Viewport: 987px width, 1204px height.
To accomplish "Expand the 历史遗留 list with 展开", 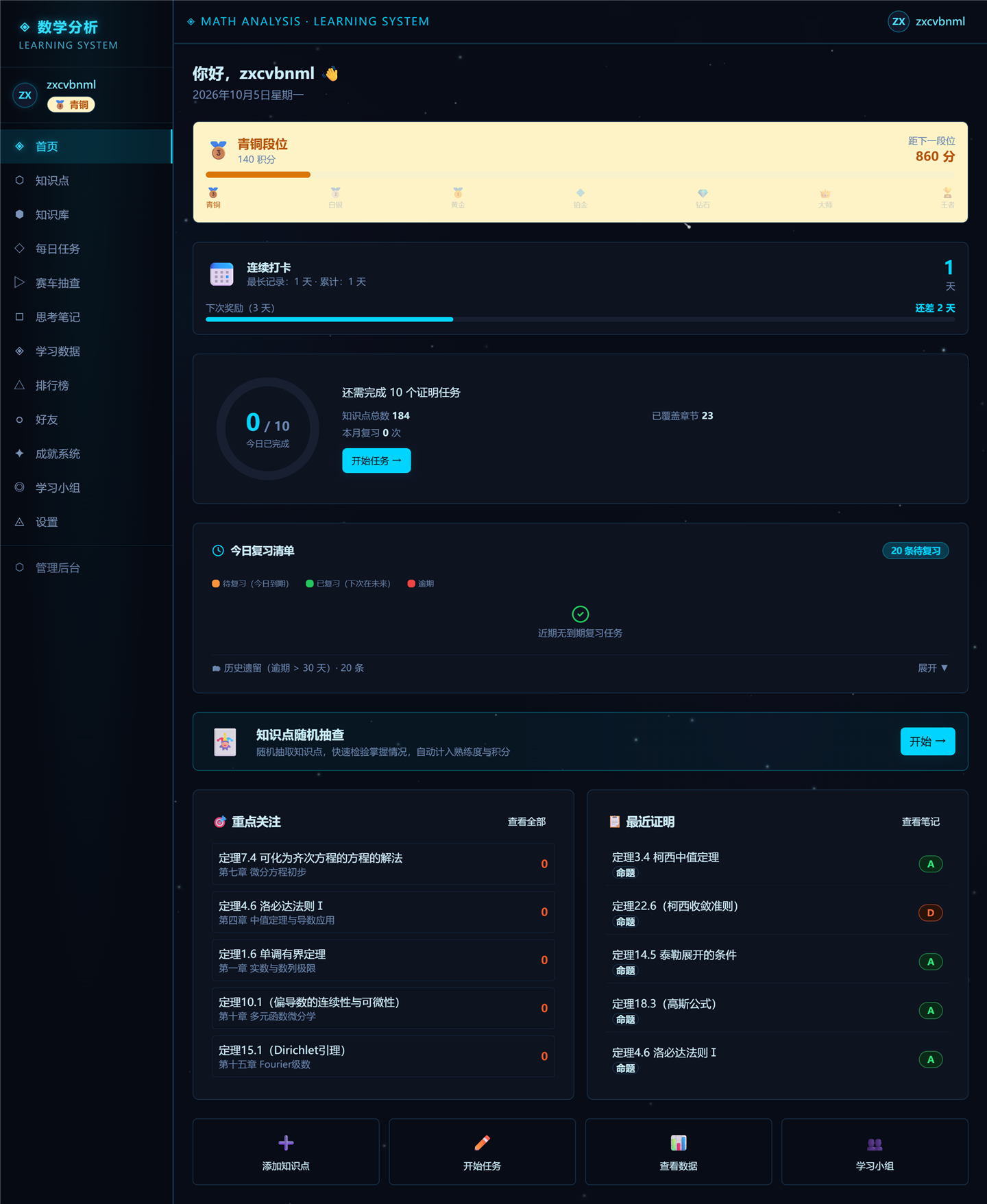I will pyautogui.click(x=933, y=668).
